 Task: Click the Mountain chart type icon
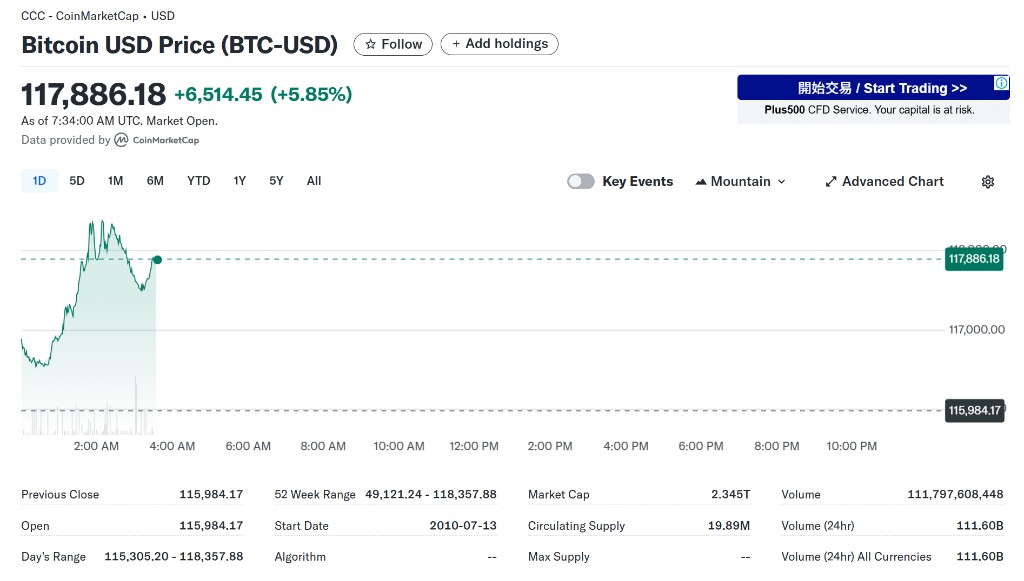tap(701, 181)
